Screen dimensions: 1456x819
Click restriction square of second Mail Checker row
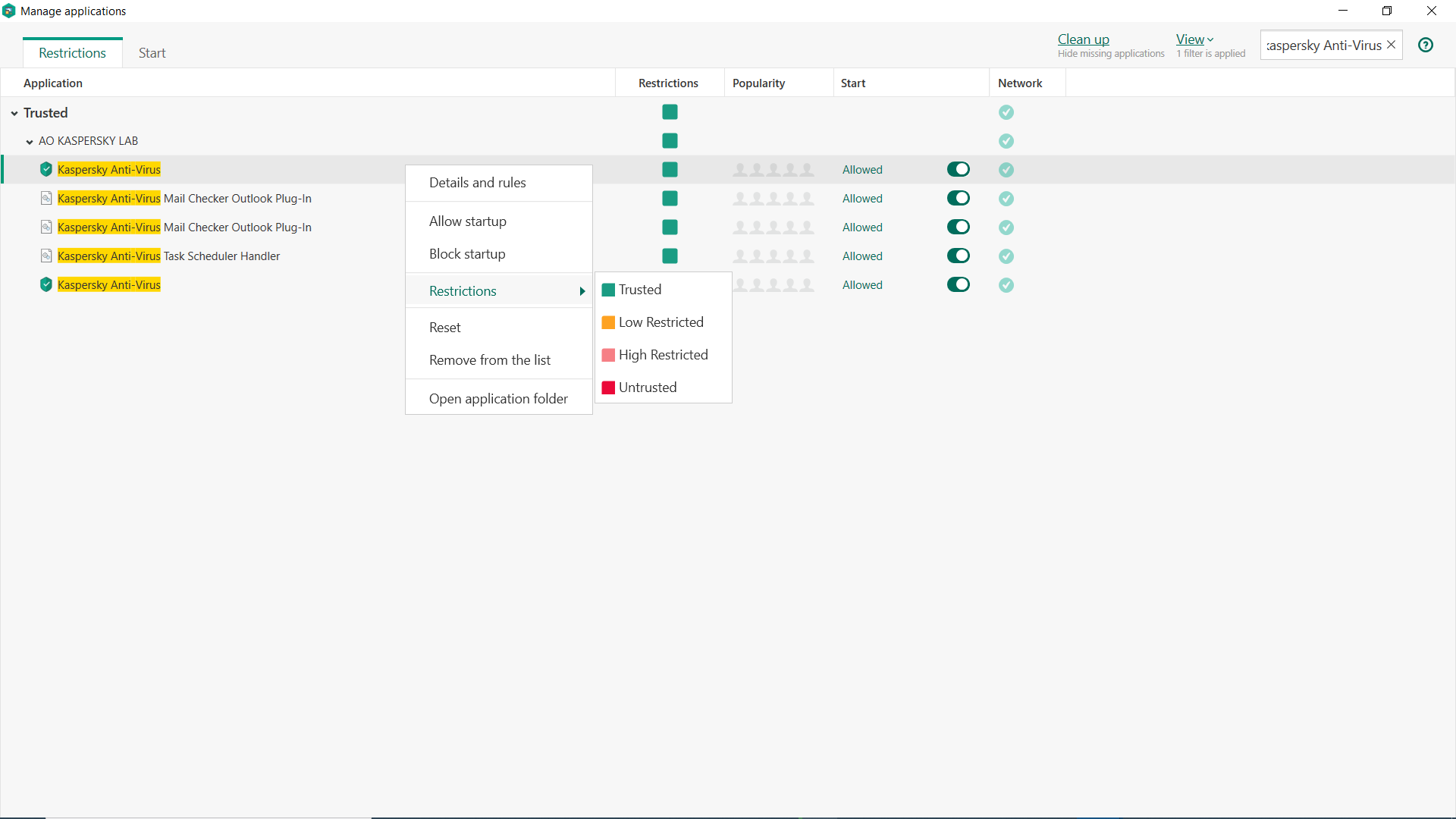(670, 227)
